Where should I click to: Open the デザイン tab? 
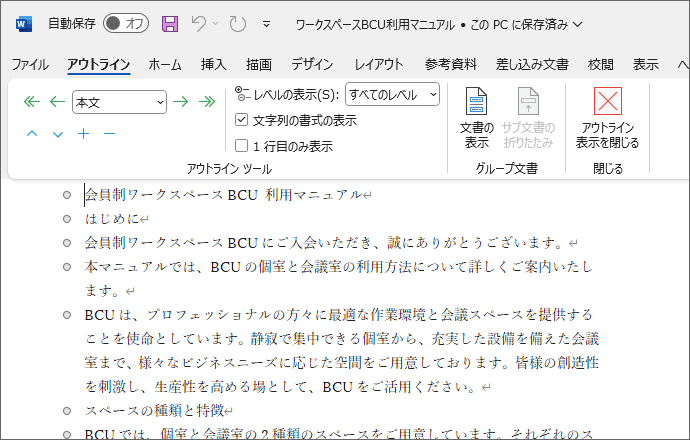click(312, 65)
